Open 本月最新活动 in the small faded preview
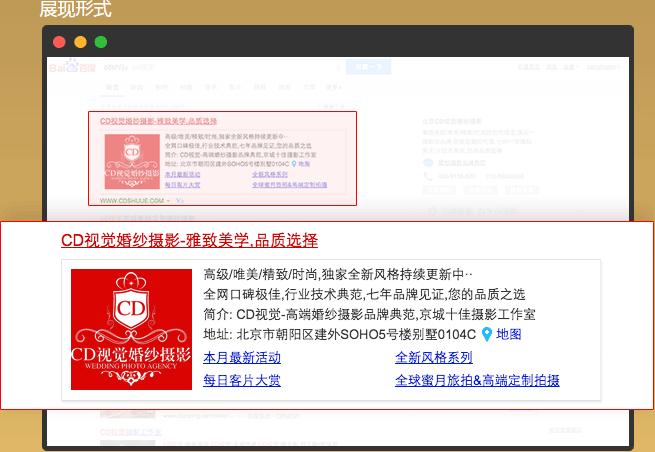 [x=183, y=174]
